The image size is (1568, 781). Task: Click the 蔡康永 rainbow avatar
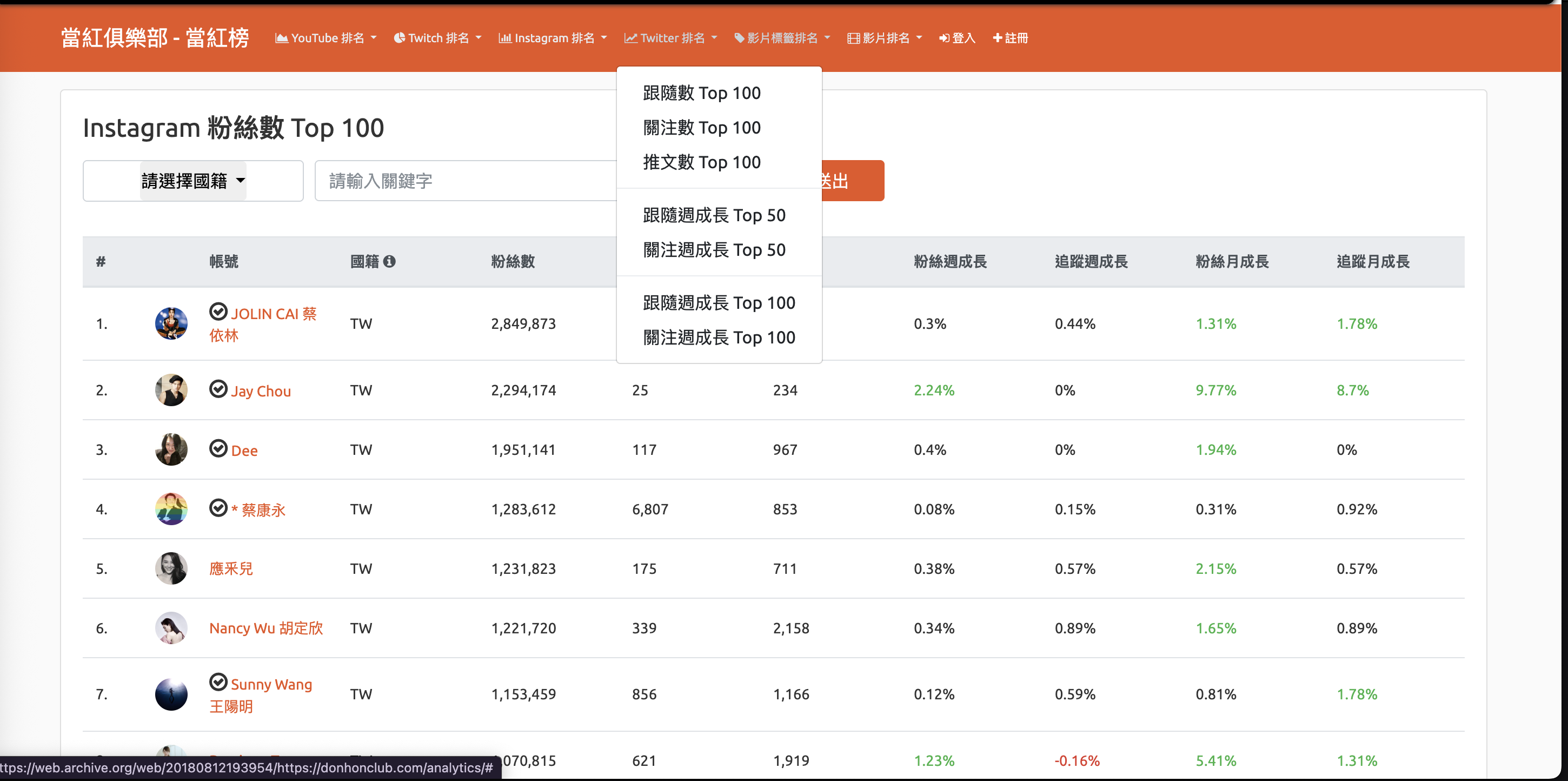click(x=171, y=509)
